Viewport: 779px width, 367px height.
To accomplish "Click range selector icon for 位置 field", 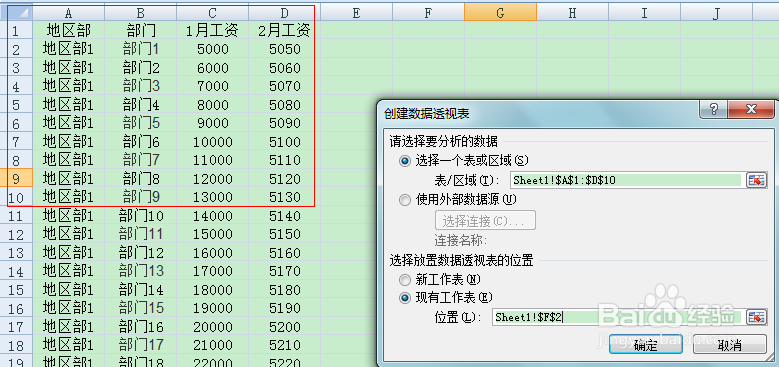I will (756, 317).
